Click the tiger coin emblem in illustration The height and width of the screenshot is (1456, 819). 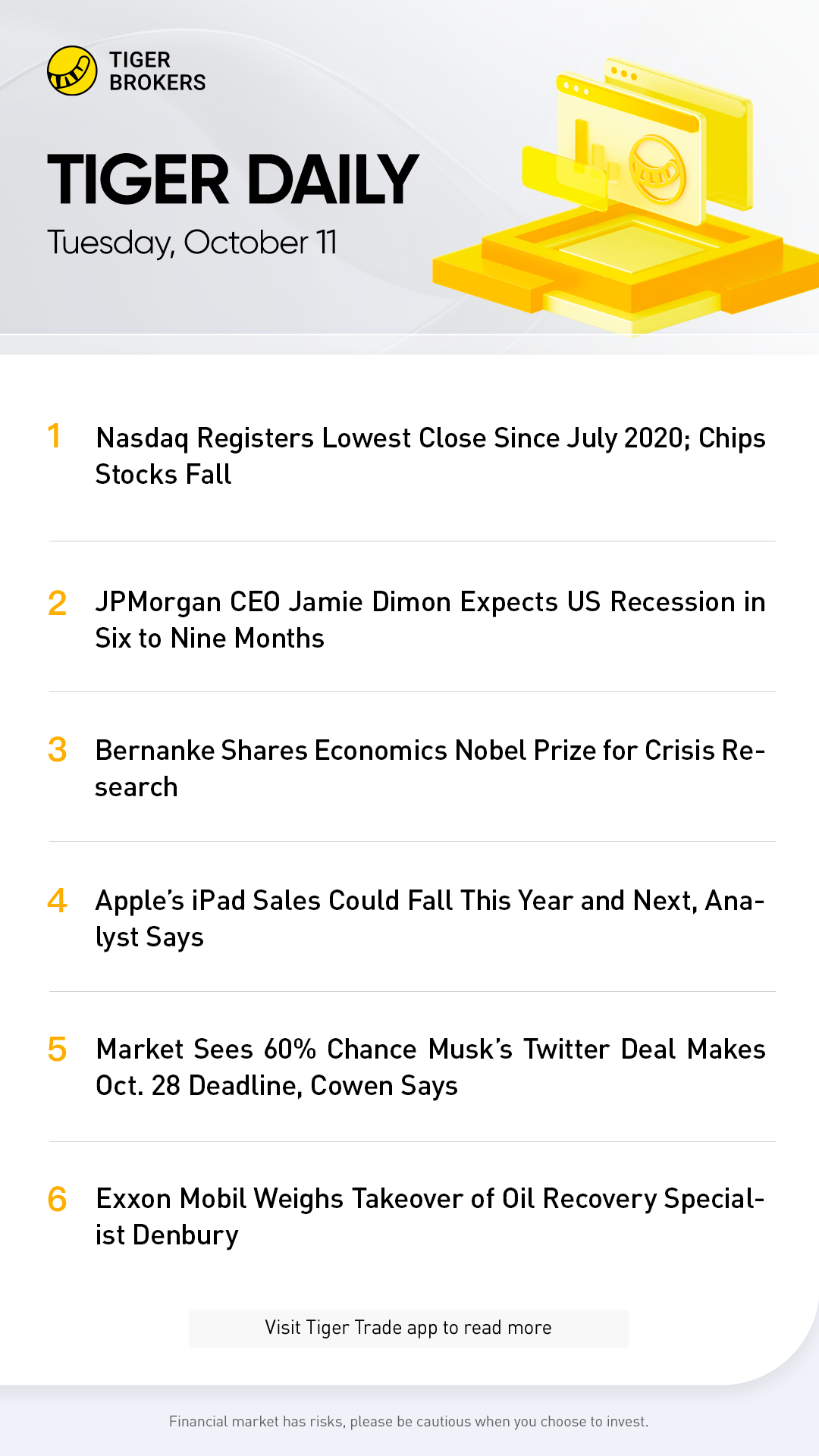[x=657, y=170]
